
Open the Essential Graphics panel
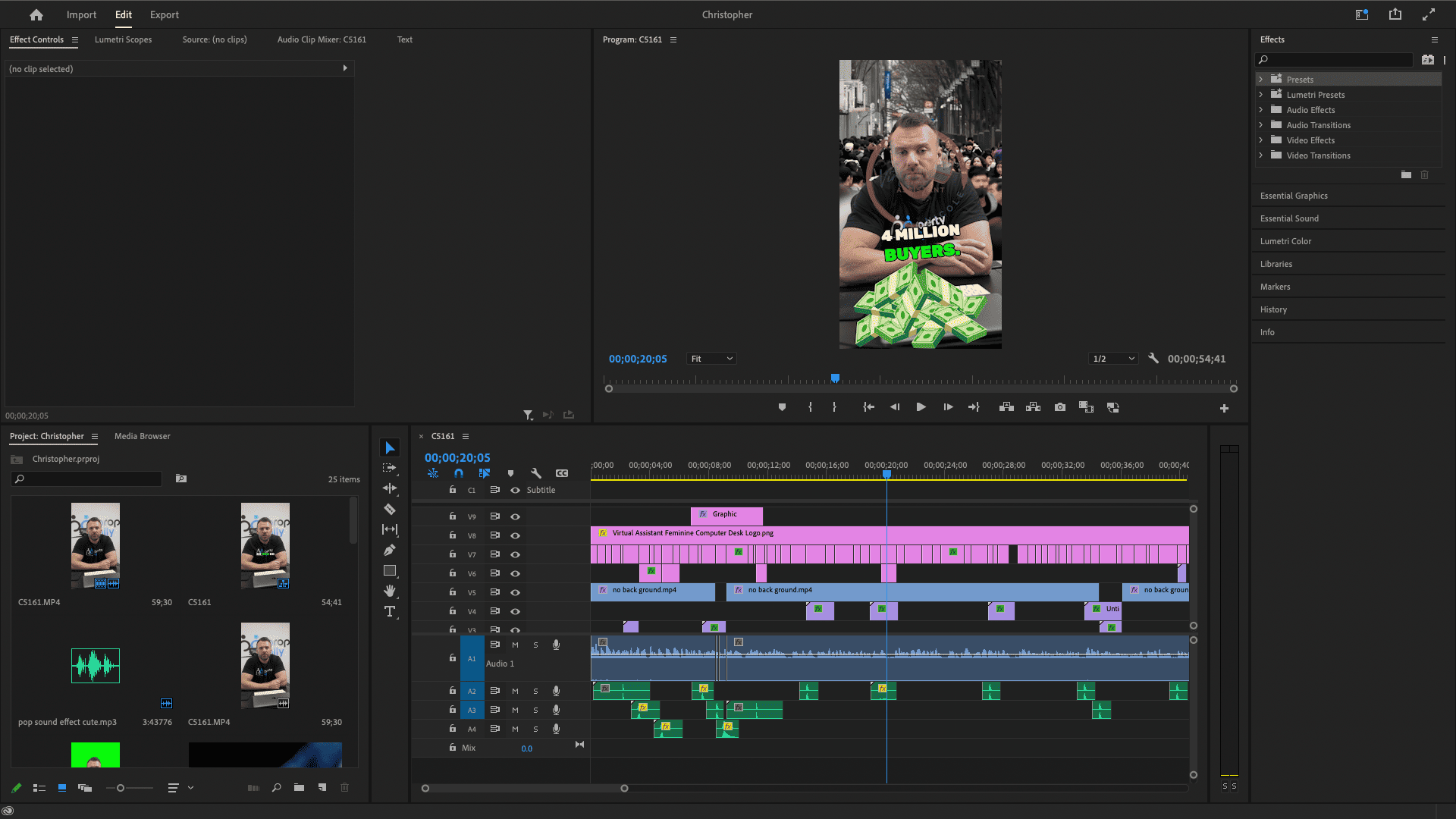(1294, 196)
